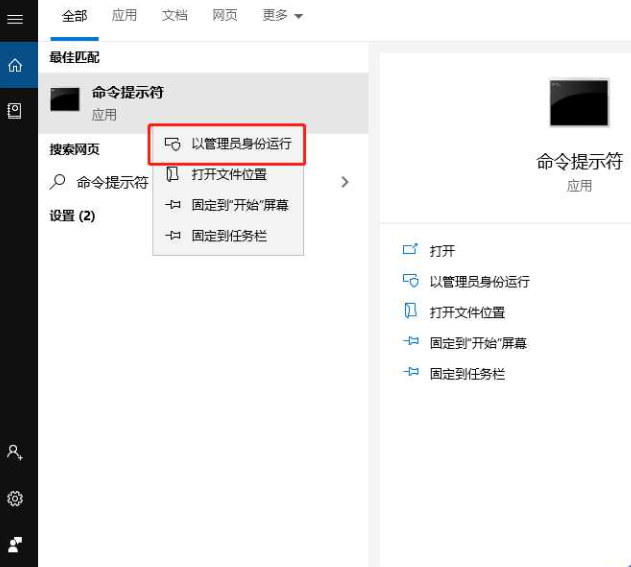Screen dimensions: 631x567
Task: Expand web search result chevron arrow
Action: click(344, 182)
